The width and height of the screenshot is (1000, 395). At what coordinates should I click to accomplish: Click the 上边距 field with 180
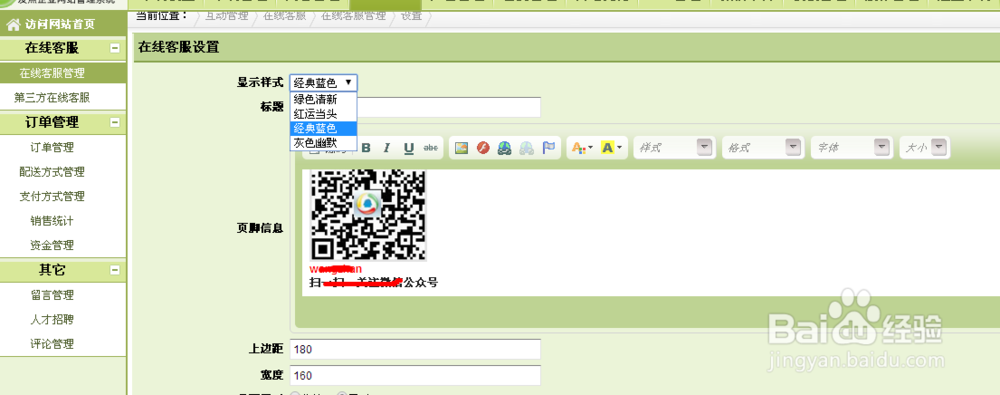click(415, 350)
